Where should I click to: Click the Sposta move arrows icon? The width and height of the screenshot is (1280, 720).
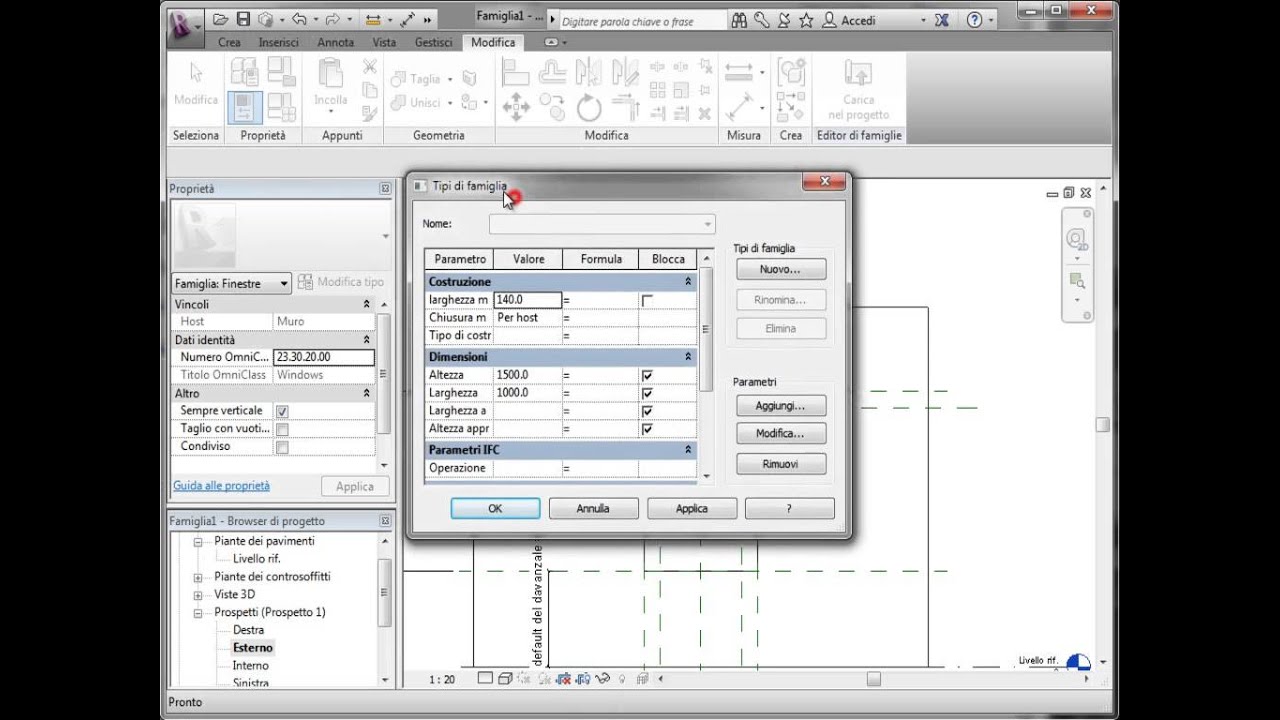[516, 105]
